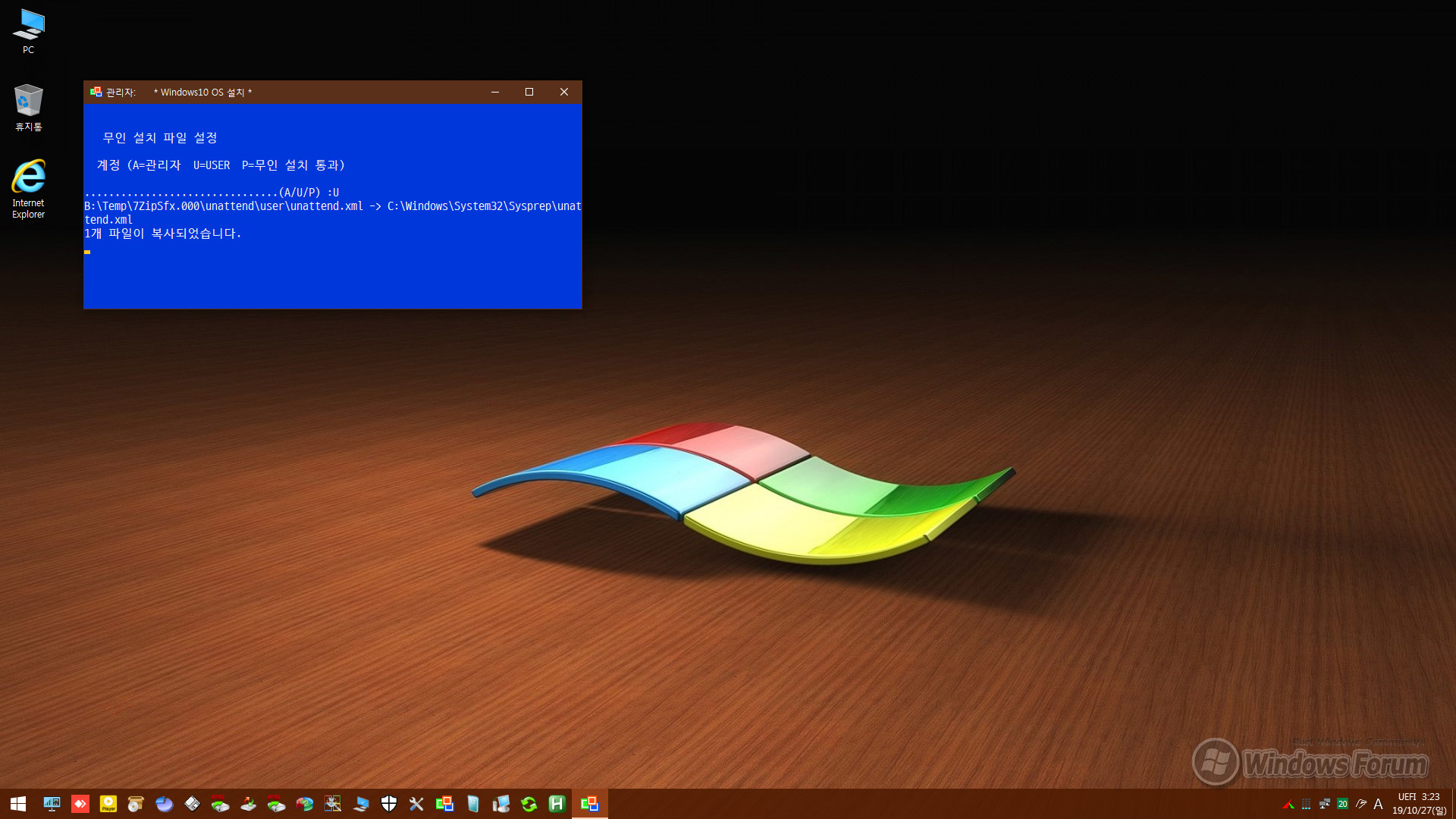Select the PC desktop icon
Viewport: 1456px width, 819px height.
click(29, 32)
